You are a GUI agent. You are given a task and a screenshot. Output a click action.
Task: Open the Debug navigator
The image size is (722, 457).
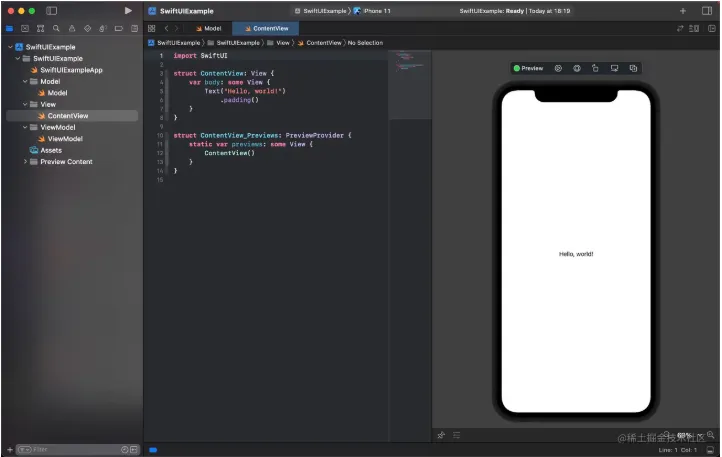103,29
